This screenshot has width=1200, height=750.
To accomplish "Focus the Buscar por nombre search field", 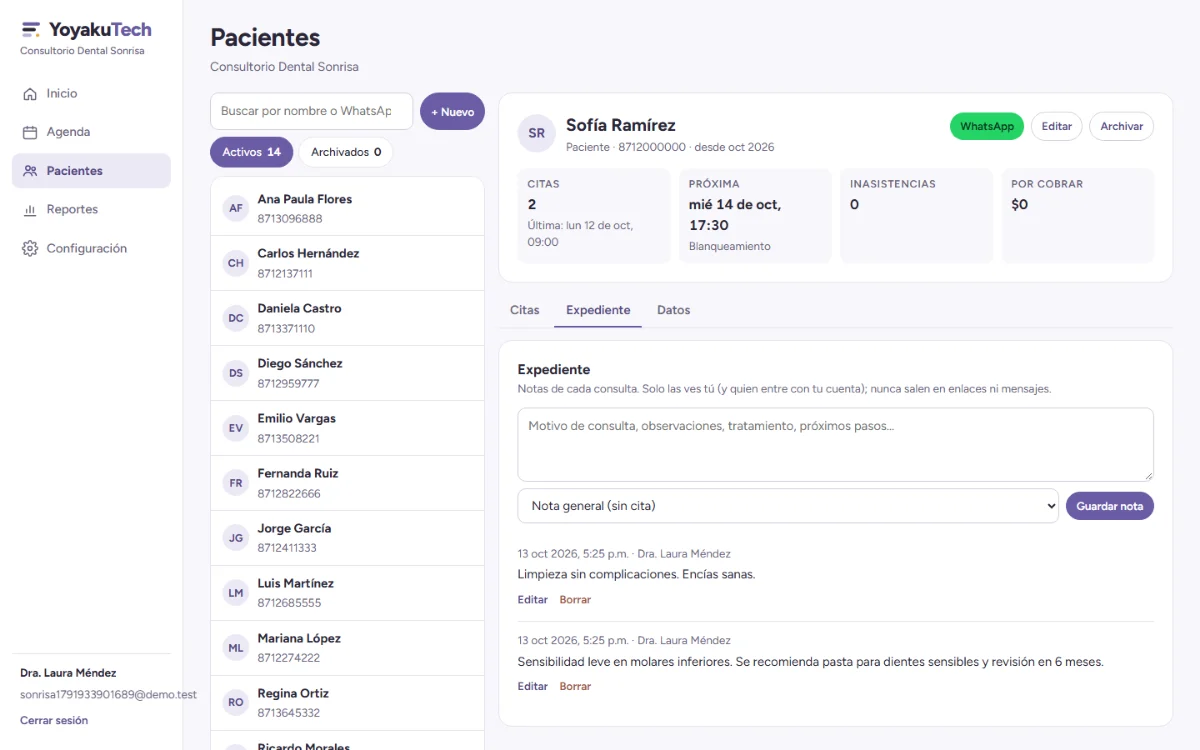I will (x=311, y=111).
